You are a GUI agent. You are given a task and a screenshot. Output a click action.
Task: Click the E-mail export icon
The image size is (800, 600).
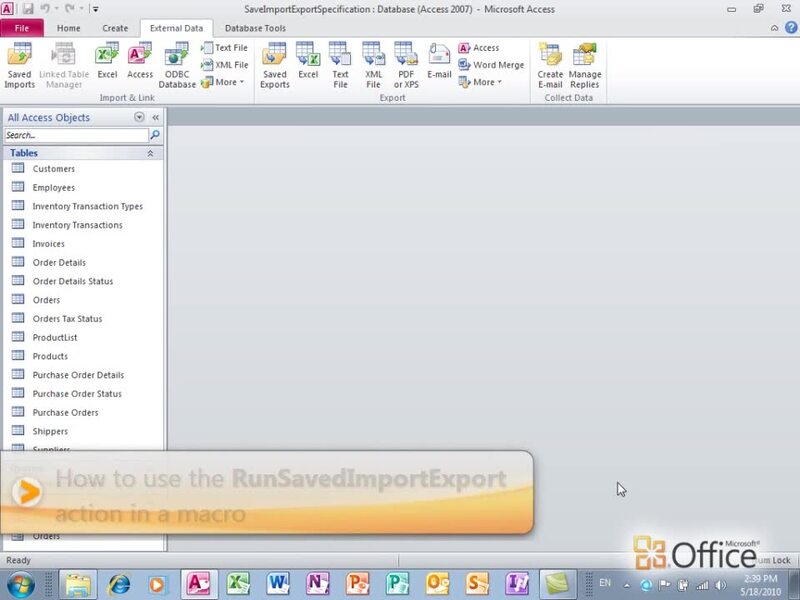439,62
